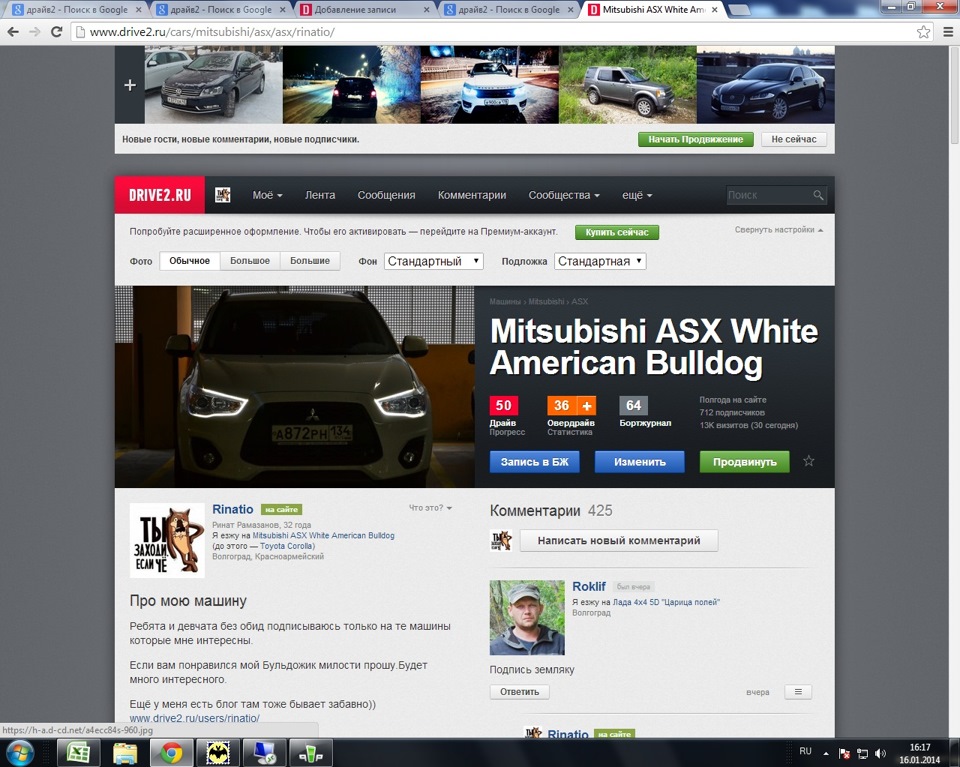The height and width of the screenshot is (767, 960).
Task: Open Подложка Стандартная dropdown
Action: (600, 261)
